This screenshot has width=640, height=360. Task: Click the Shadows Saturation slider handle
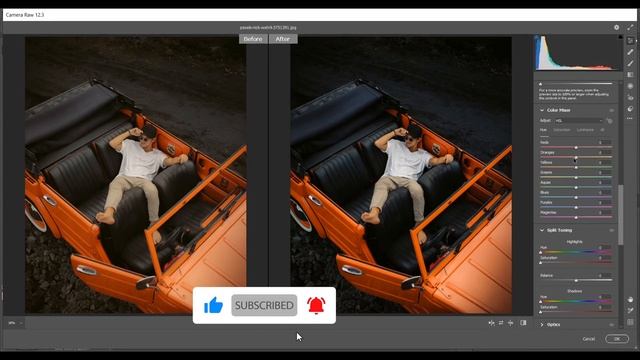(540, 312)
